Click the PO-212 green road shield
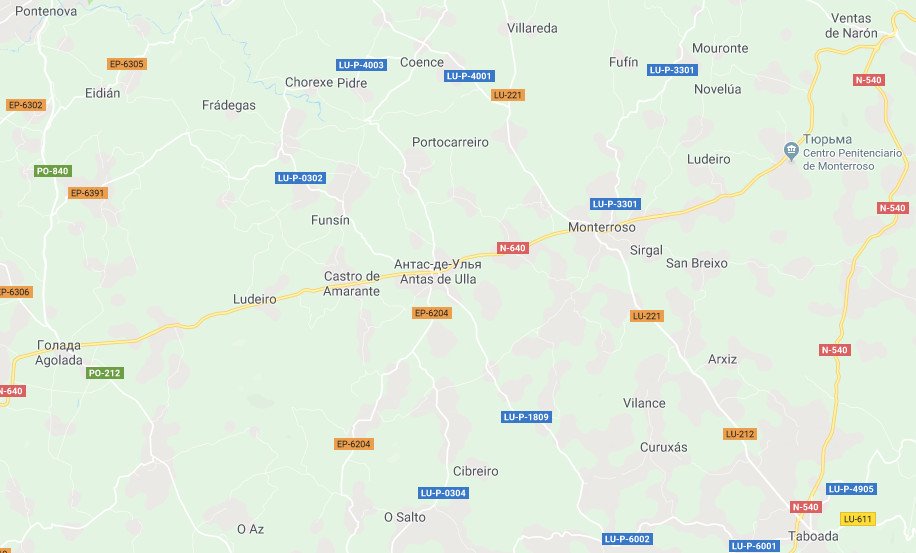 [105, 373]
